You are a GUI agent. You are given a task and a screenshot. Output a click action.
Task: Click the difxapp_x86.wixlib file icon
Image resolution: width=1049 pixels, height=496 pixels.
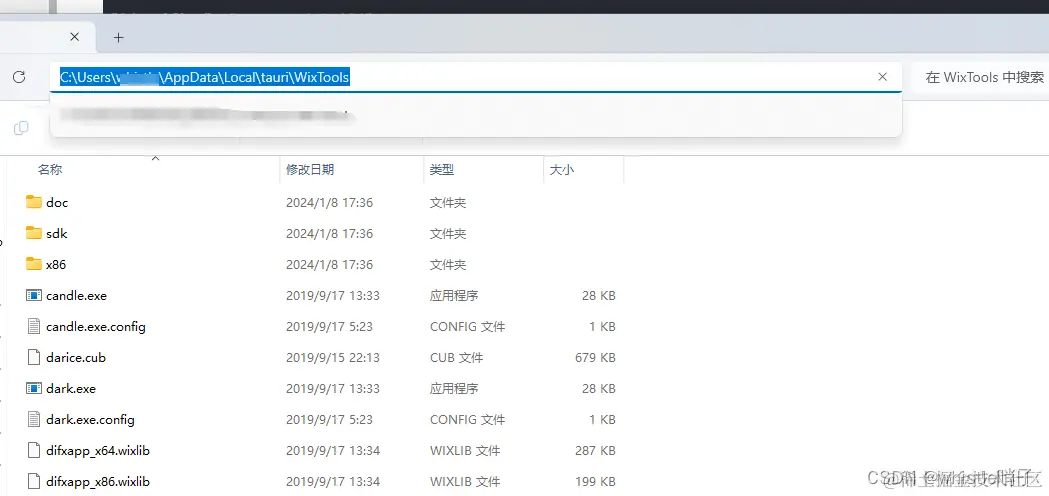pos(33,481)
